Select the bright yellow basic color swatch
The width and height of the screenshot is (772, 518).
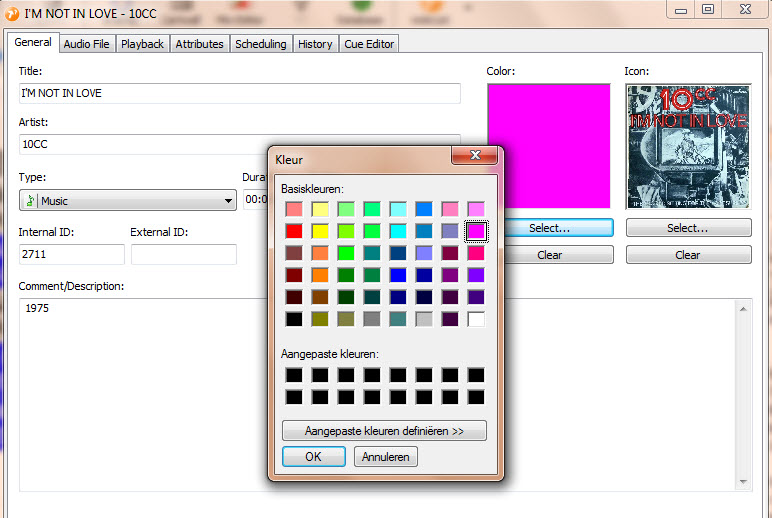320,231
